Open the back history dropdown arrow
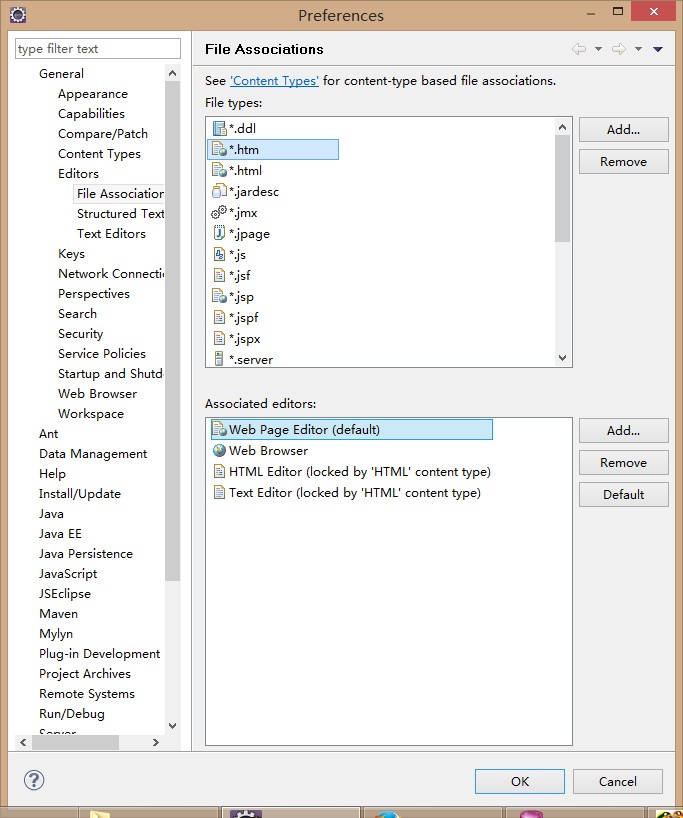The image size is (683, 818). coord(598,49)
